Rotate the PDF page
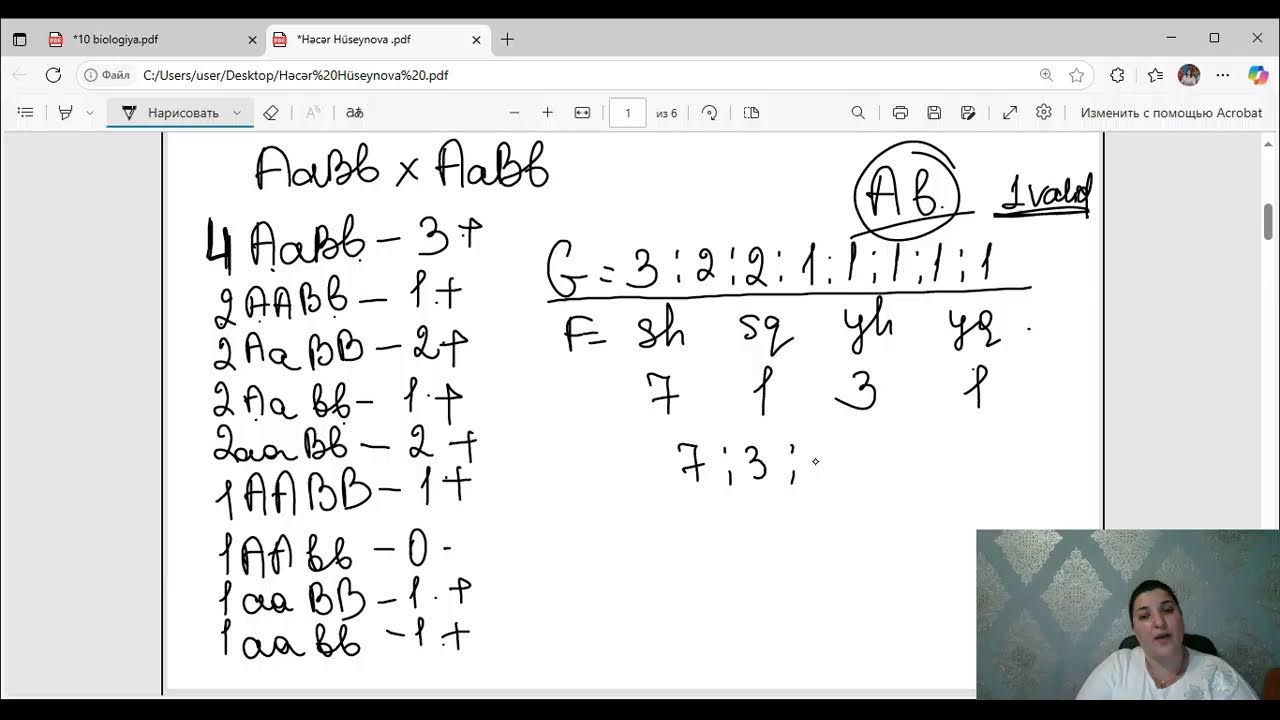The image size is (1280, 720). [x=709, y=113]
